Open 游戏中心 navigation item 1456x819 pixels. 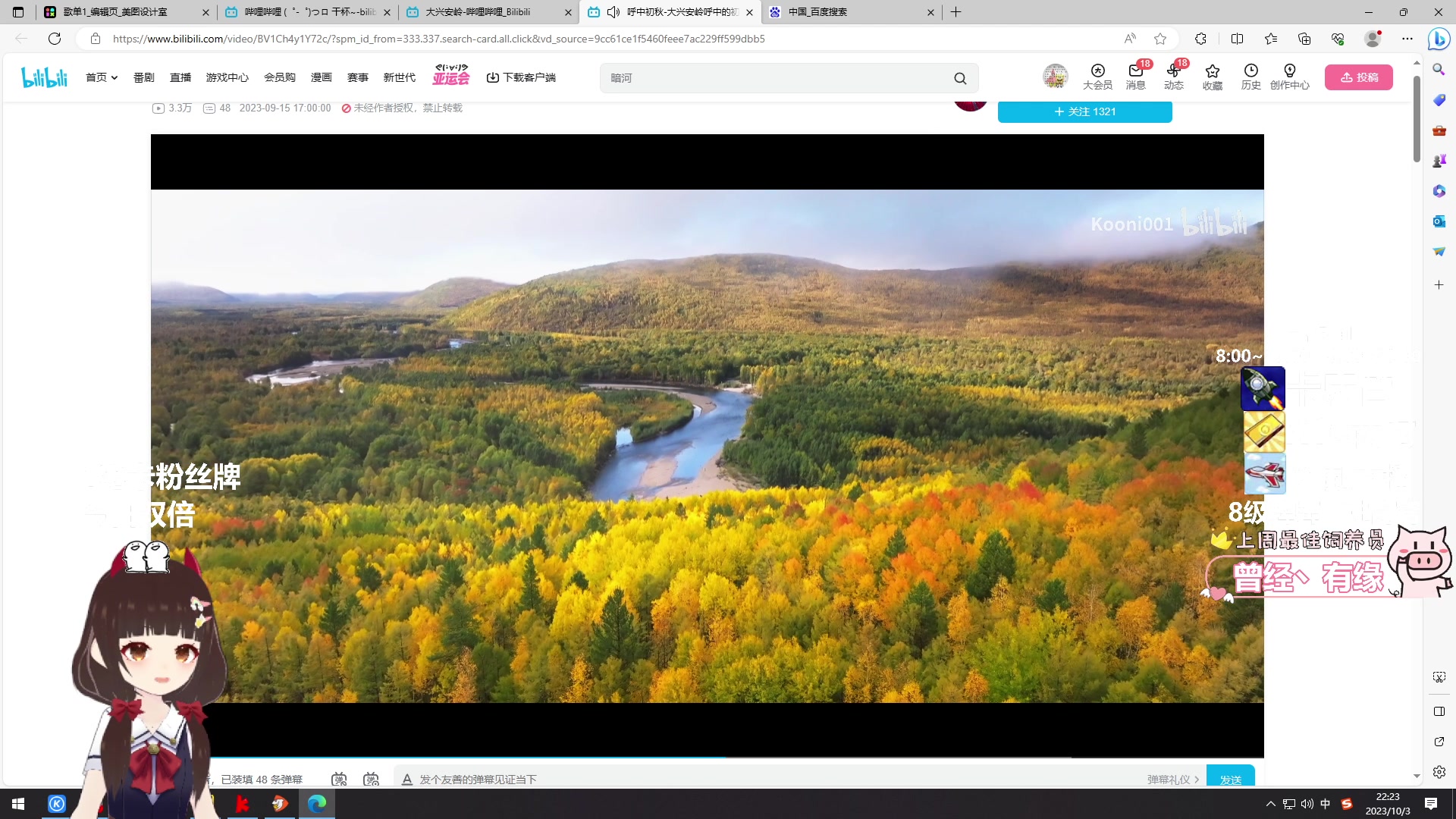[x=227, y=77]
